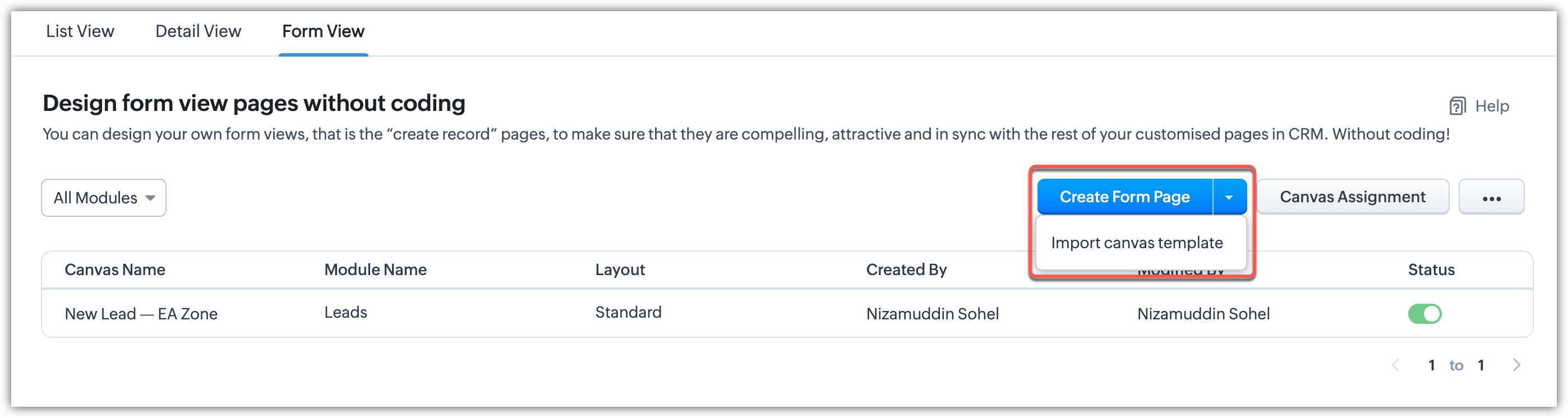
Task: Click the Create Form Page button
Action: point(1124,197)
